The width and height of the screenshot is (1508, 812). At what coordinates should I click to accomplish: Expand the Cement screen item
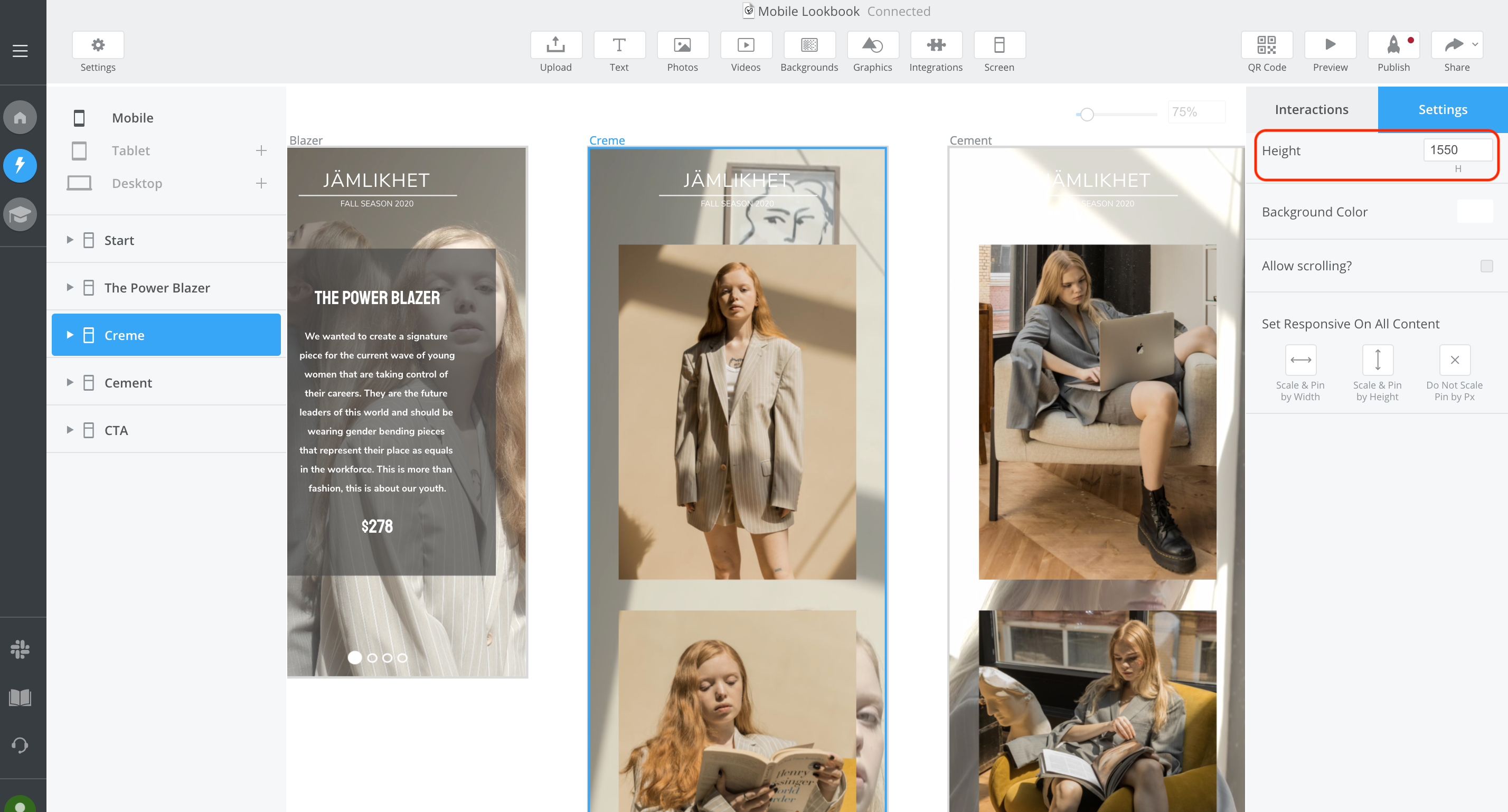tap(70, 383)
